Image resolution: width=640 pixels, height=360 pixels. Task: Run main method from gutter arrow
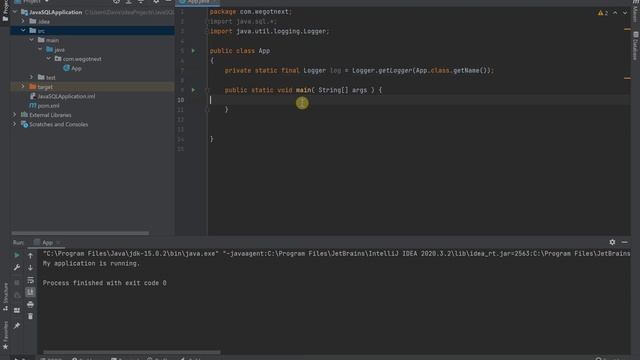(x=193, y=90)
